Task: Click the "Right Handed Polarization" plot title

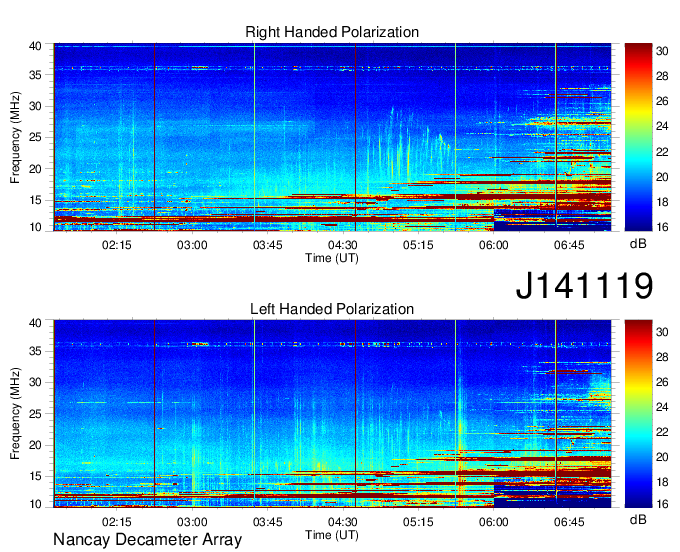Action: pyautogui.click(x=332, y=32)
